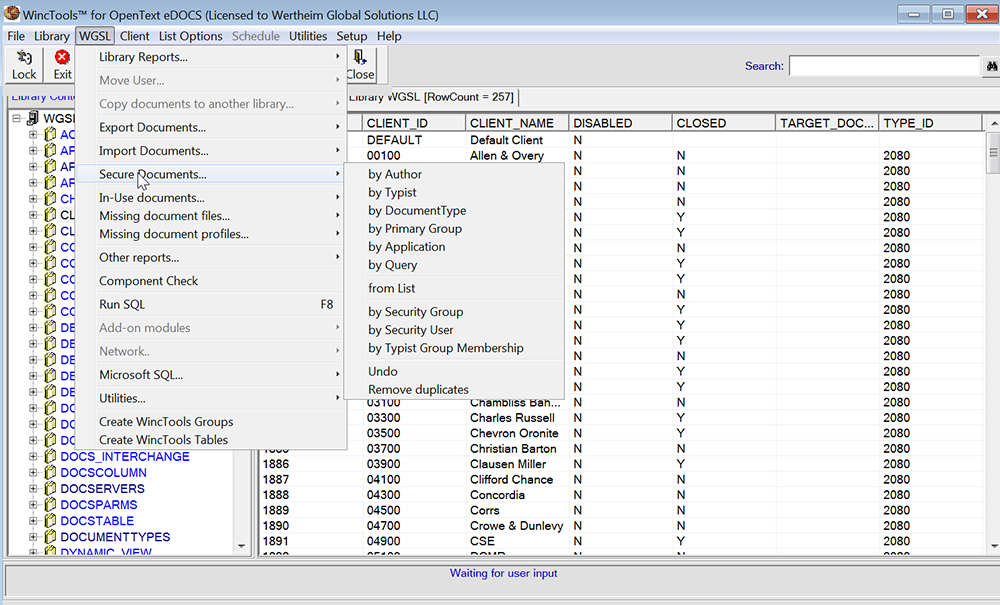Select by Typist Group Membership
Viewport: 1000px width, 605px height.
[x=453, y=348]
